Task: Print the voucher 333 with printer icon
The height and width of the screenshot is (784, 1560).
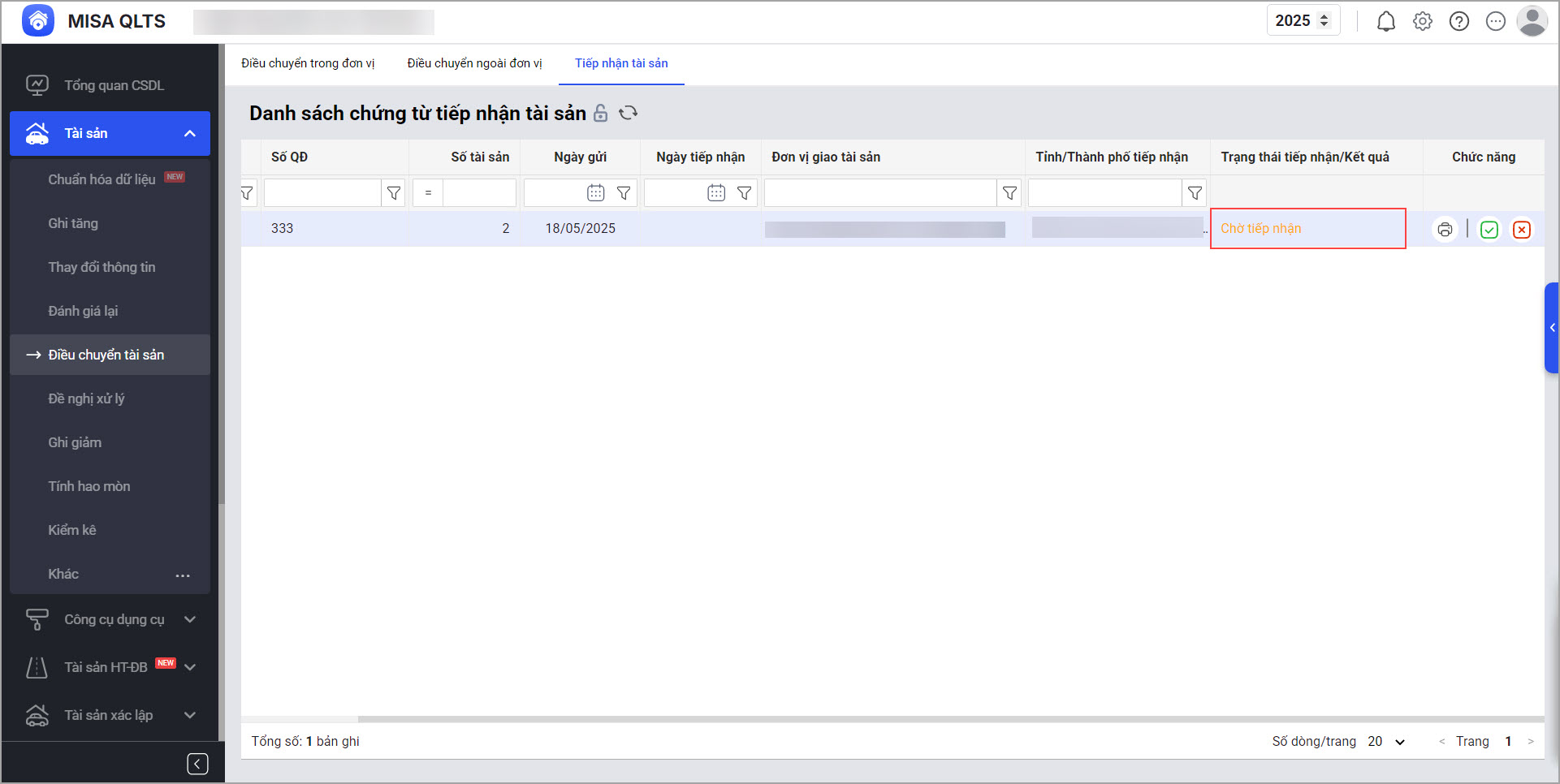Action: [1445, 230]
